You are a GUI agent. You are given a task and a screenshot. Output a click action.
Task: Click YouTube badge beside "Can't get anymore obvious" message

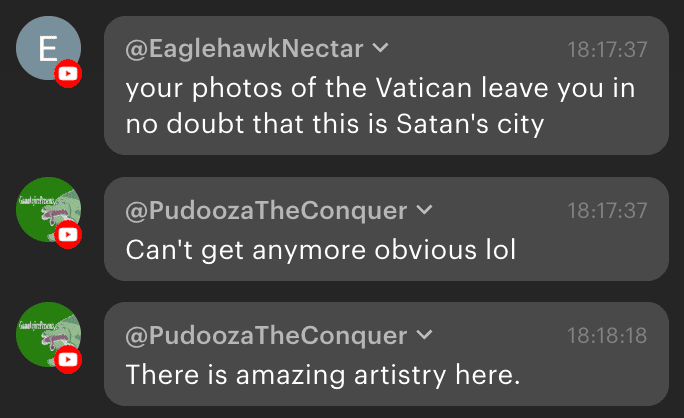pyautogui.click(x=68, y=235)
